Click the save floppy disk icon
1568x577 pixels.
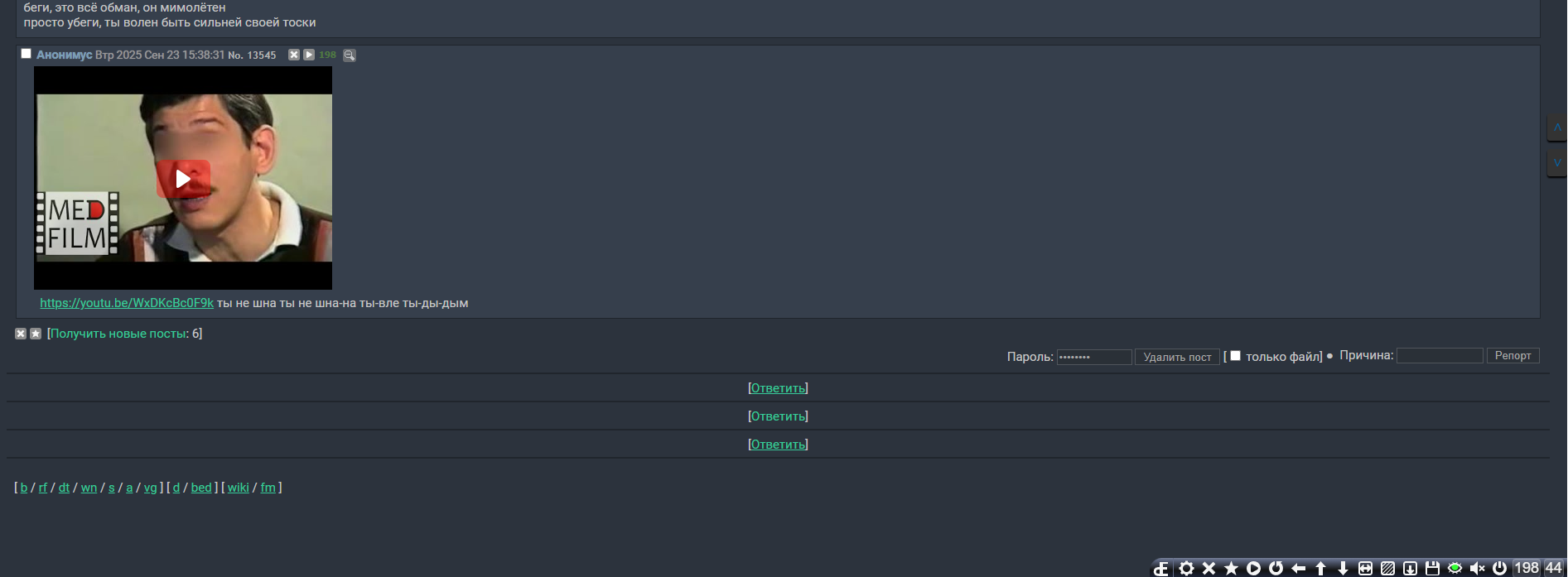point(1432,568)
